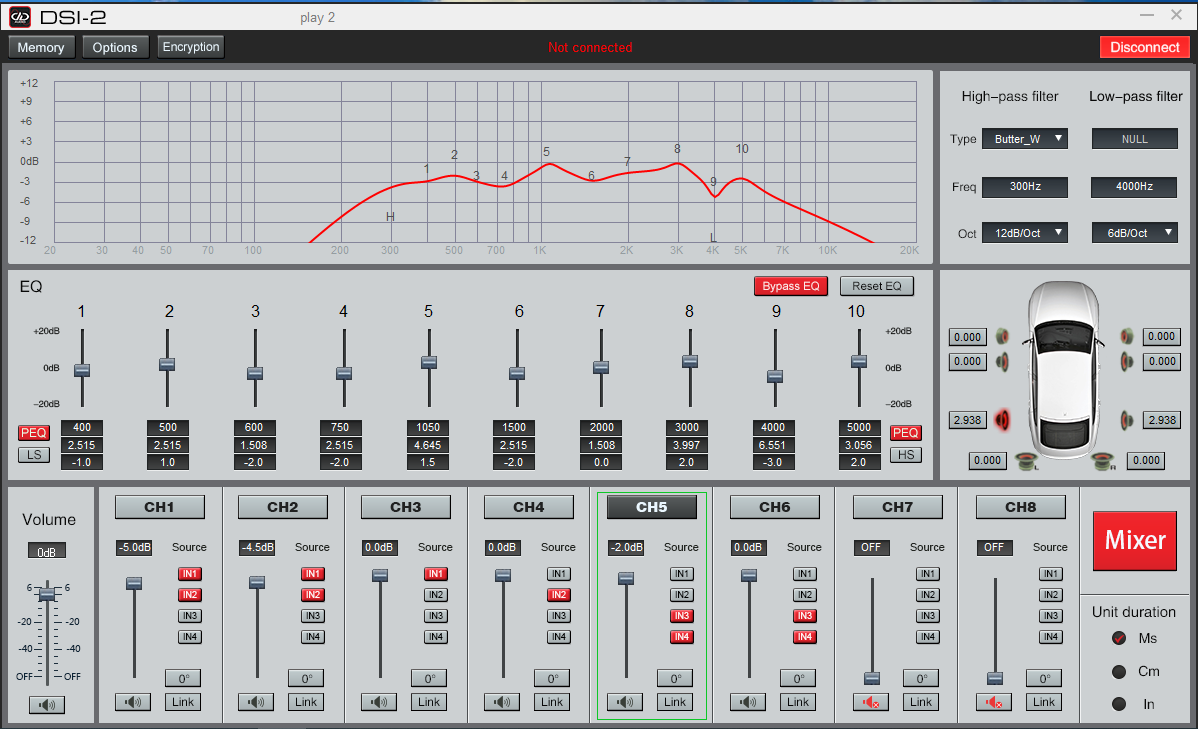Mute the master Volume speaker icon

(x=46, y=705)
